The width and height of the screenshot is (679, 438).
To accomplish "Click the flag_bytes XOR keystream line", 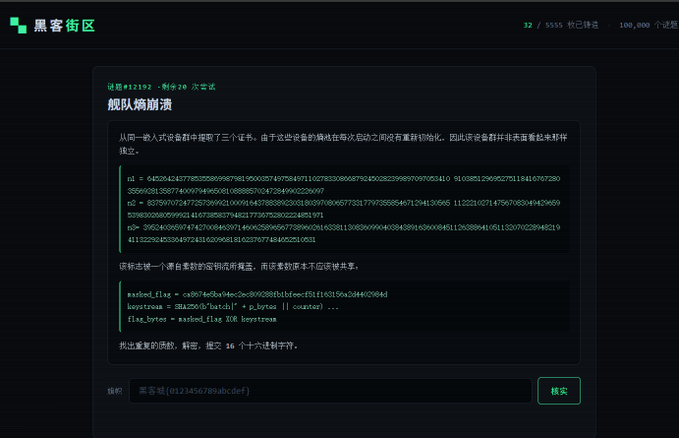I will [x=202, y=319].
